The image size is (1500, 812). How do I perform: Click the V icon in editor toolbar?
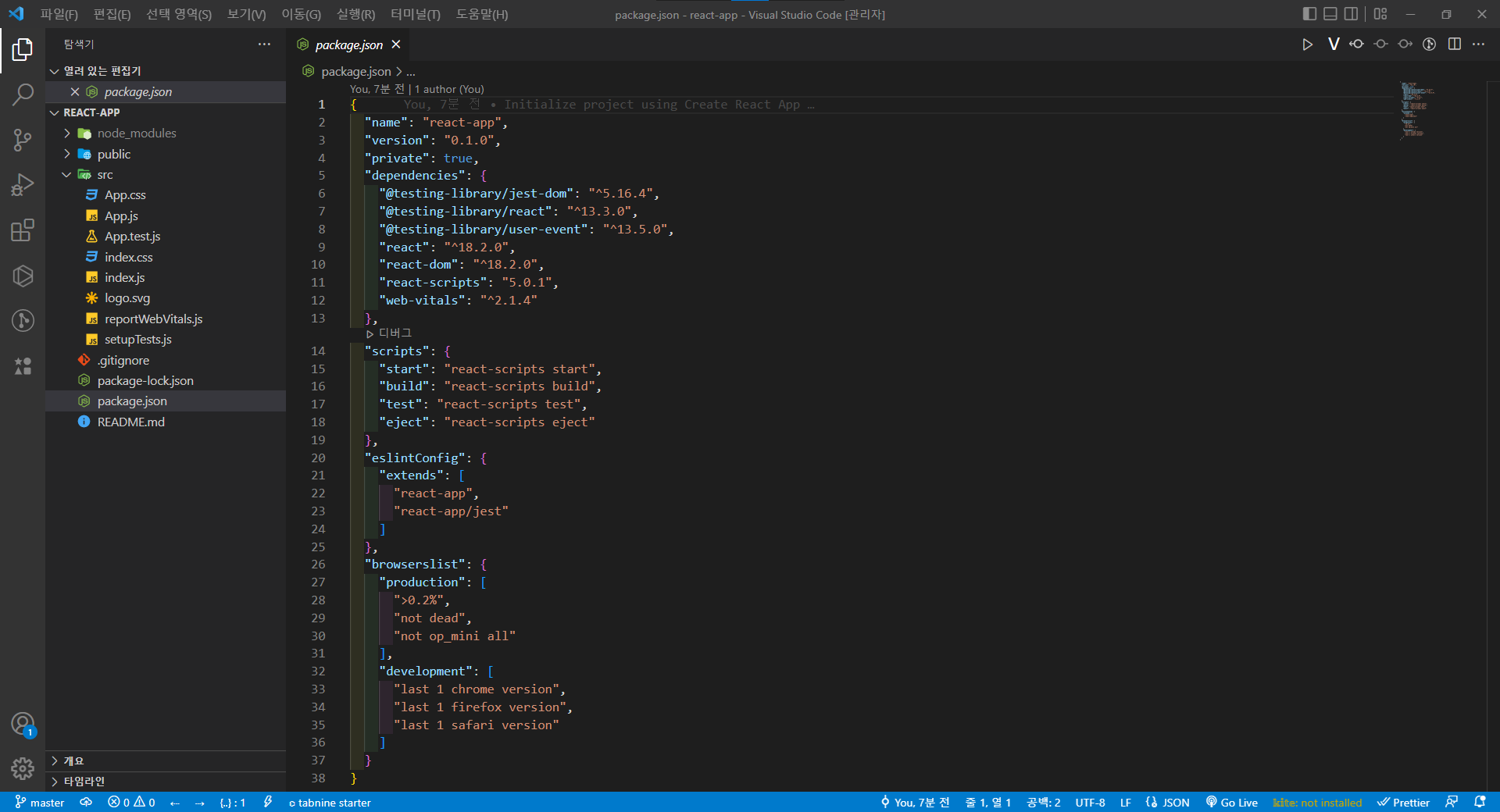point(1333,45)
